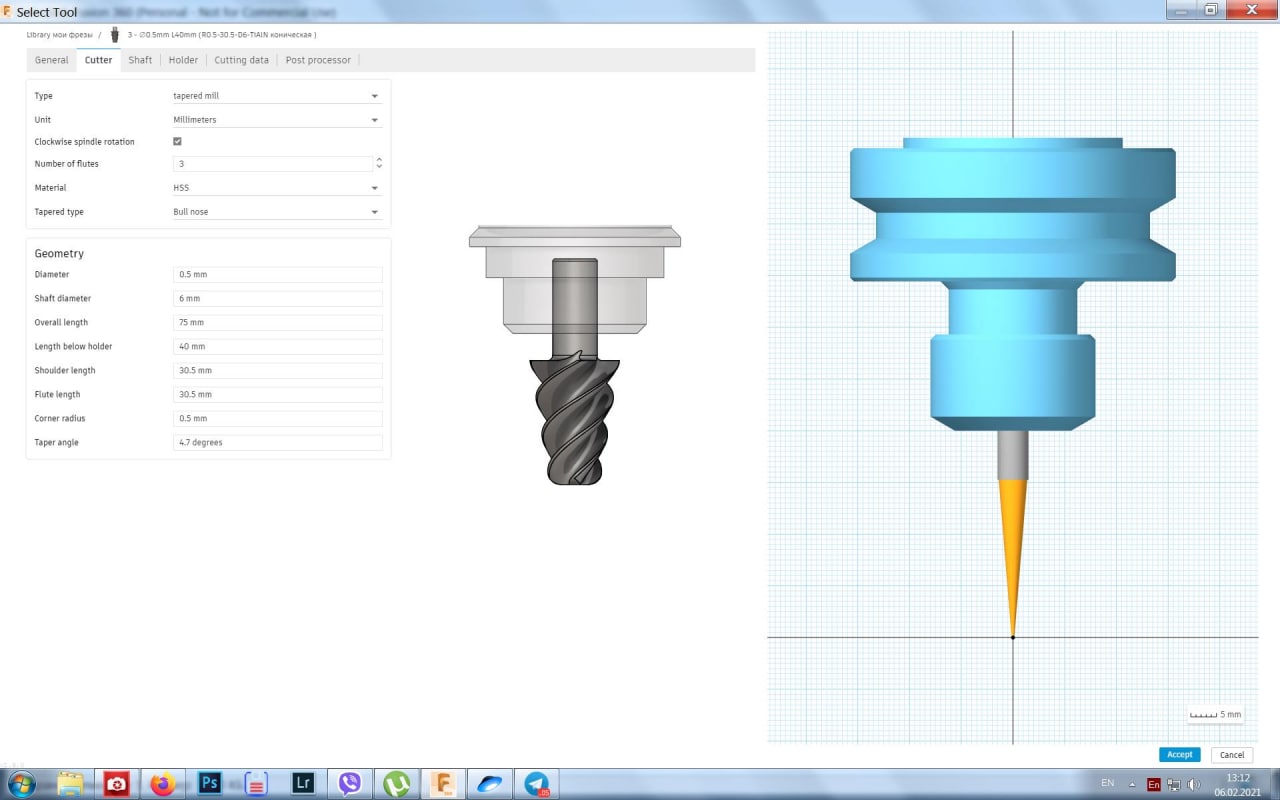Open Lightroom from the taskbar
Image resolution: width=1280 pixels, height=800 pixels.
303,783
